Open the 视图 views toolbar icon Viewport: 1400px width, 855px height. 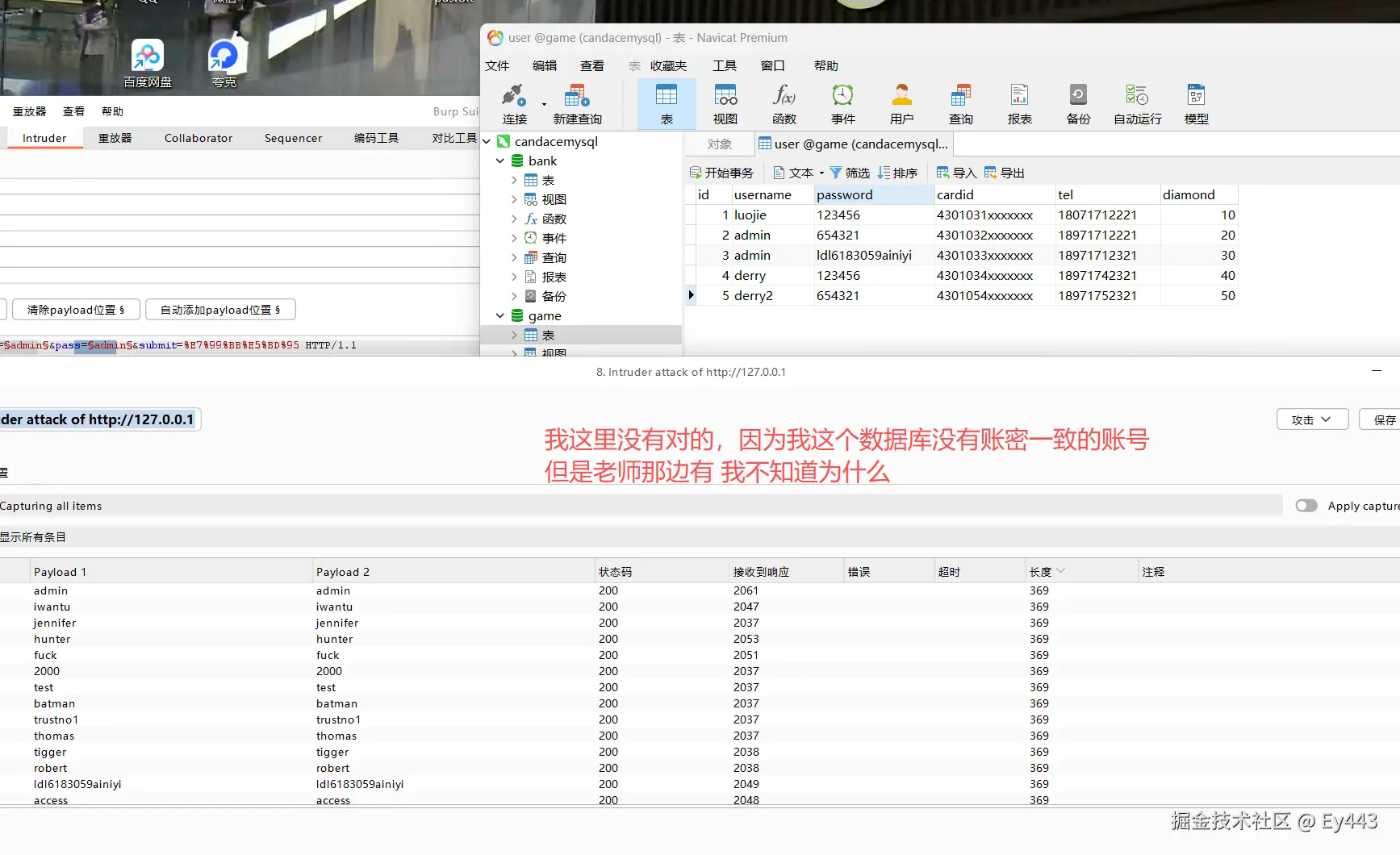point(725,104)
